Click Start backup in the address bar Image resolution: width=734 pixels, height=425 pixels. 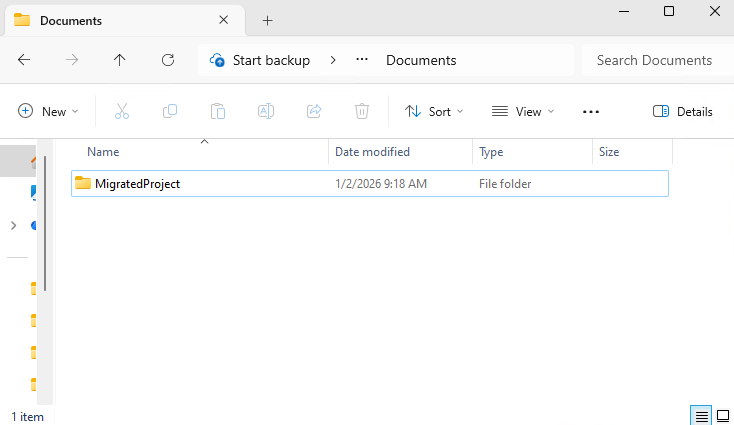261,60
